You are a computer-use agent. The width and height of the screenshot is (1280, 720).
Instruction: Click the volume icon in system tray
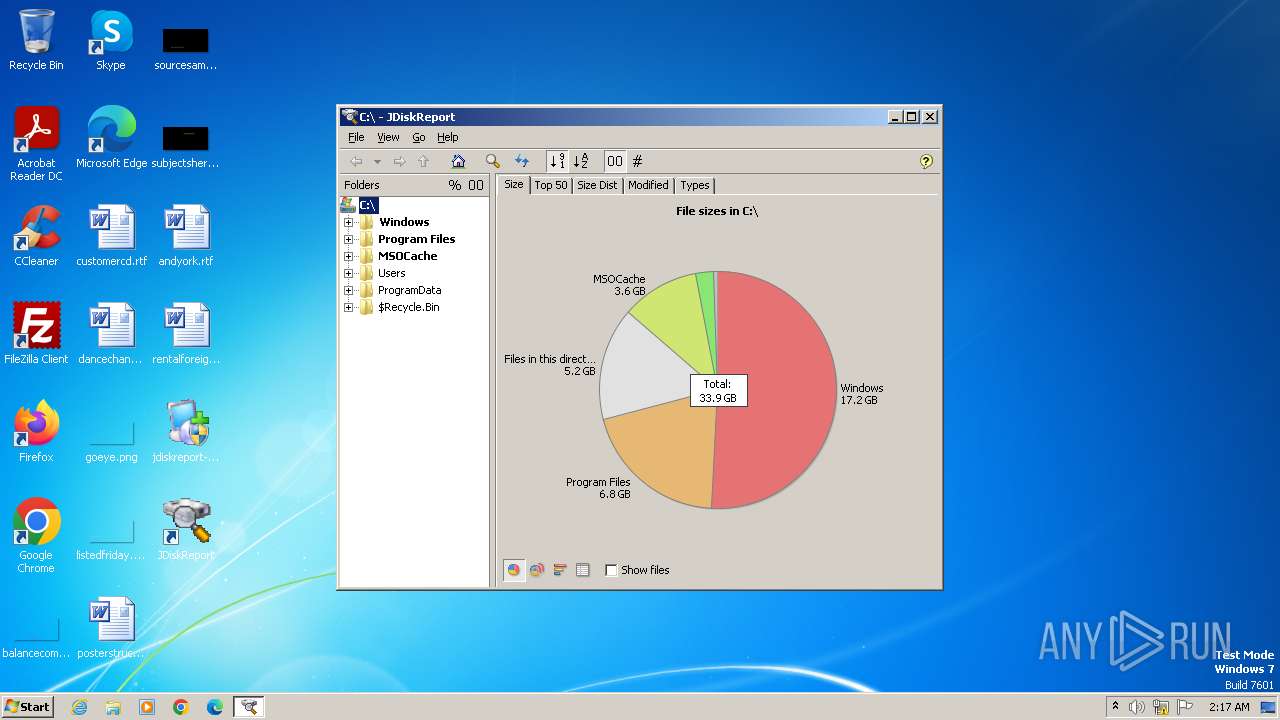(x=1137, y=707)
